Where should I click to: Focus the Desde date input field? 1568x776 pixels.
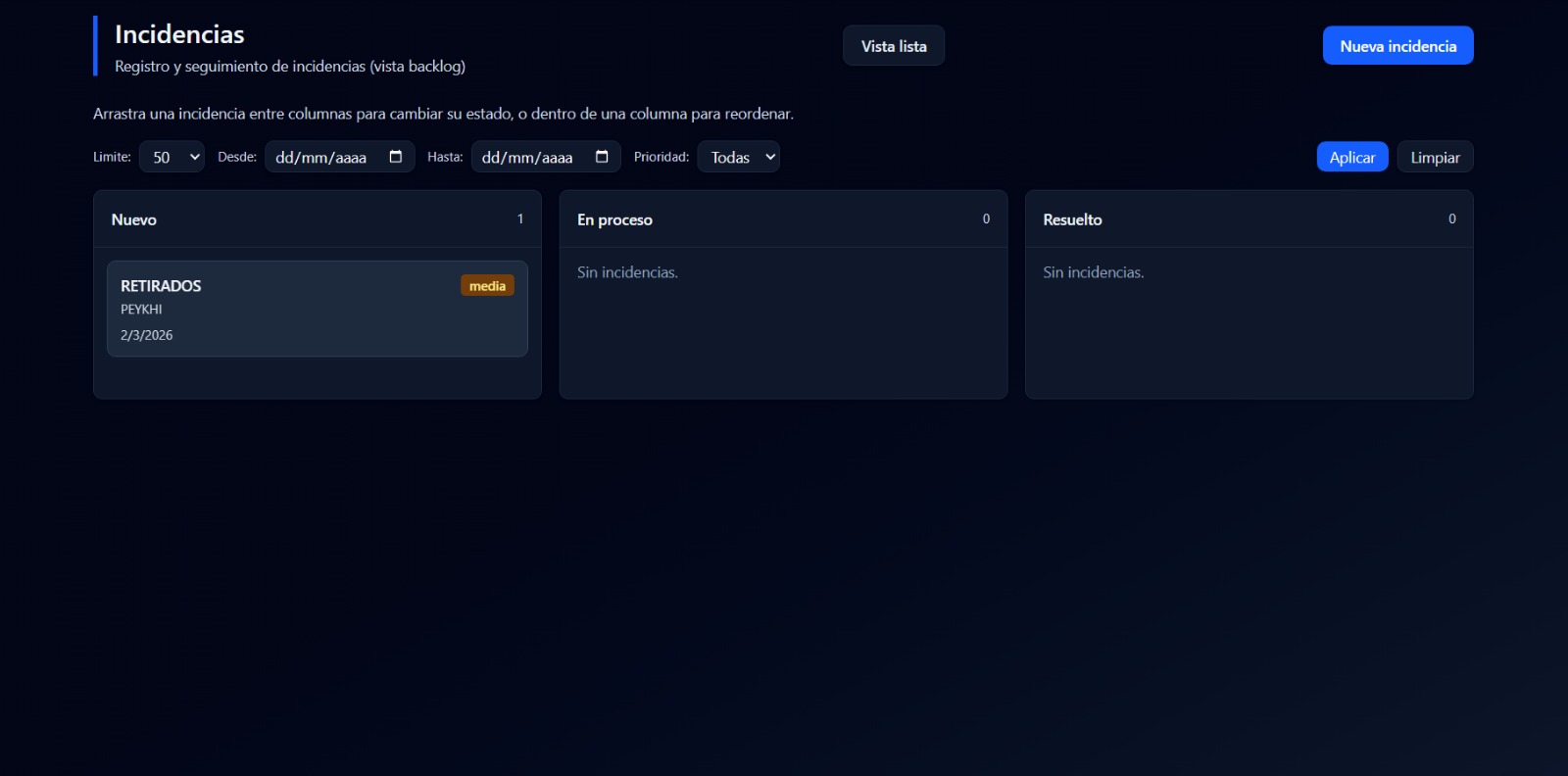click(x=321, y=157)
